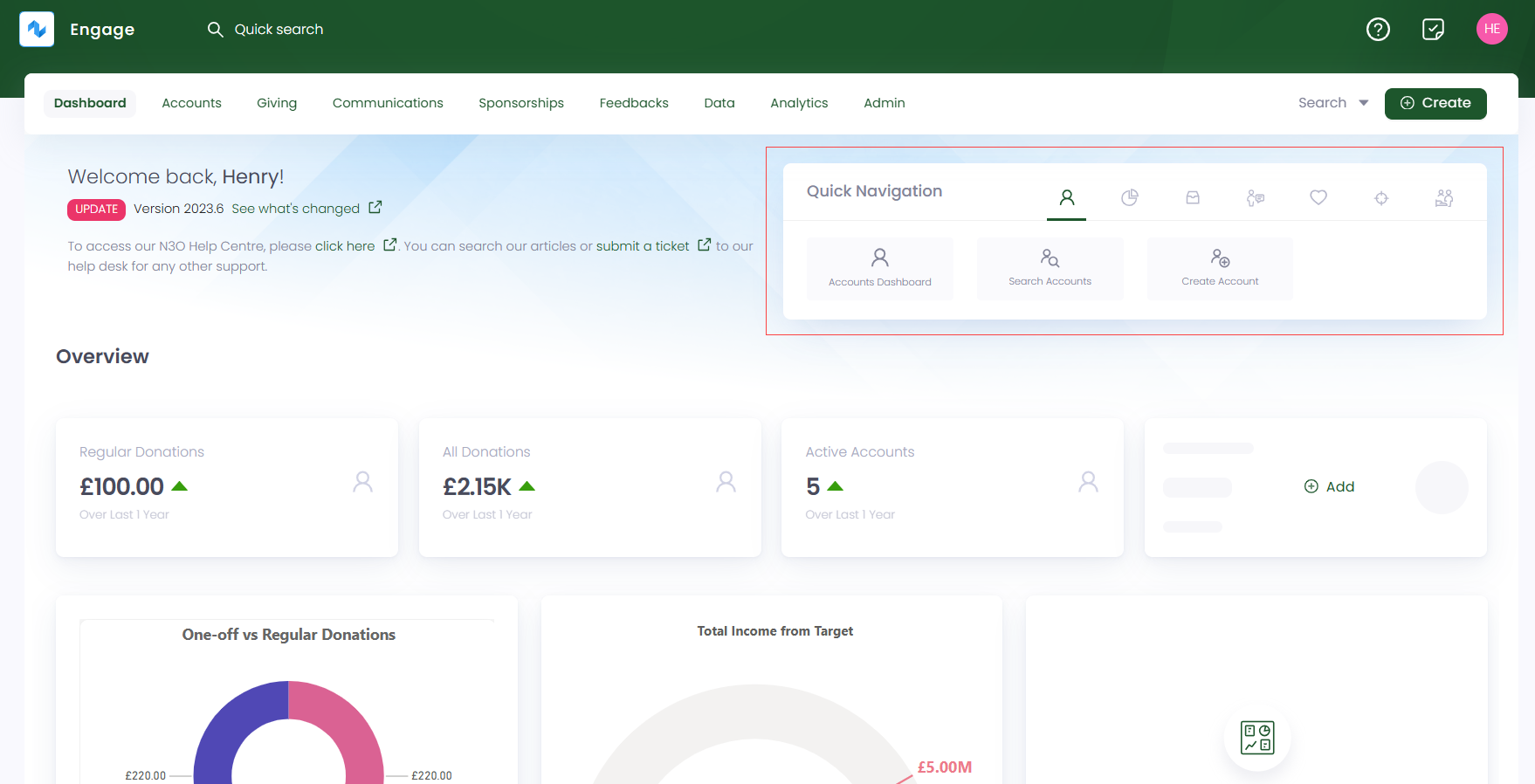The image size is (1535, 784).
Task: Expand the Search dropdown arrow
Action: 1364,103
